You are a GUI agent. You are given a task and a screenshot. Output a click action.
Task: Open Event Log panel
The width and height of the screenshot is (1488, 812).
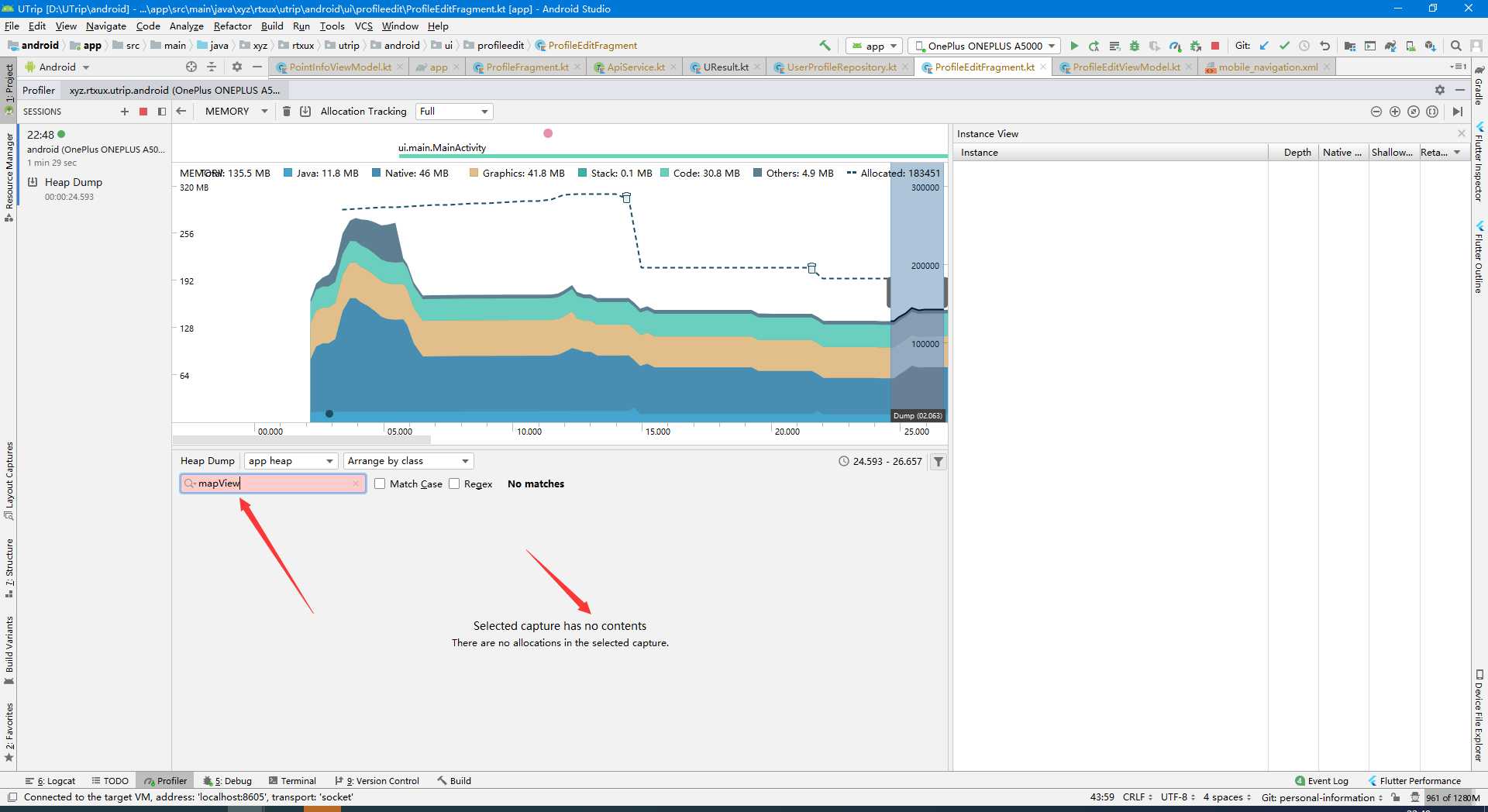1321,781
